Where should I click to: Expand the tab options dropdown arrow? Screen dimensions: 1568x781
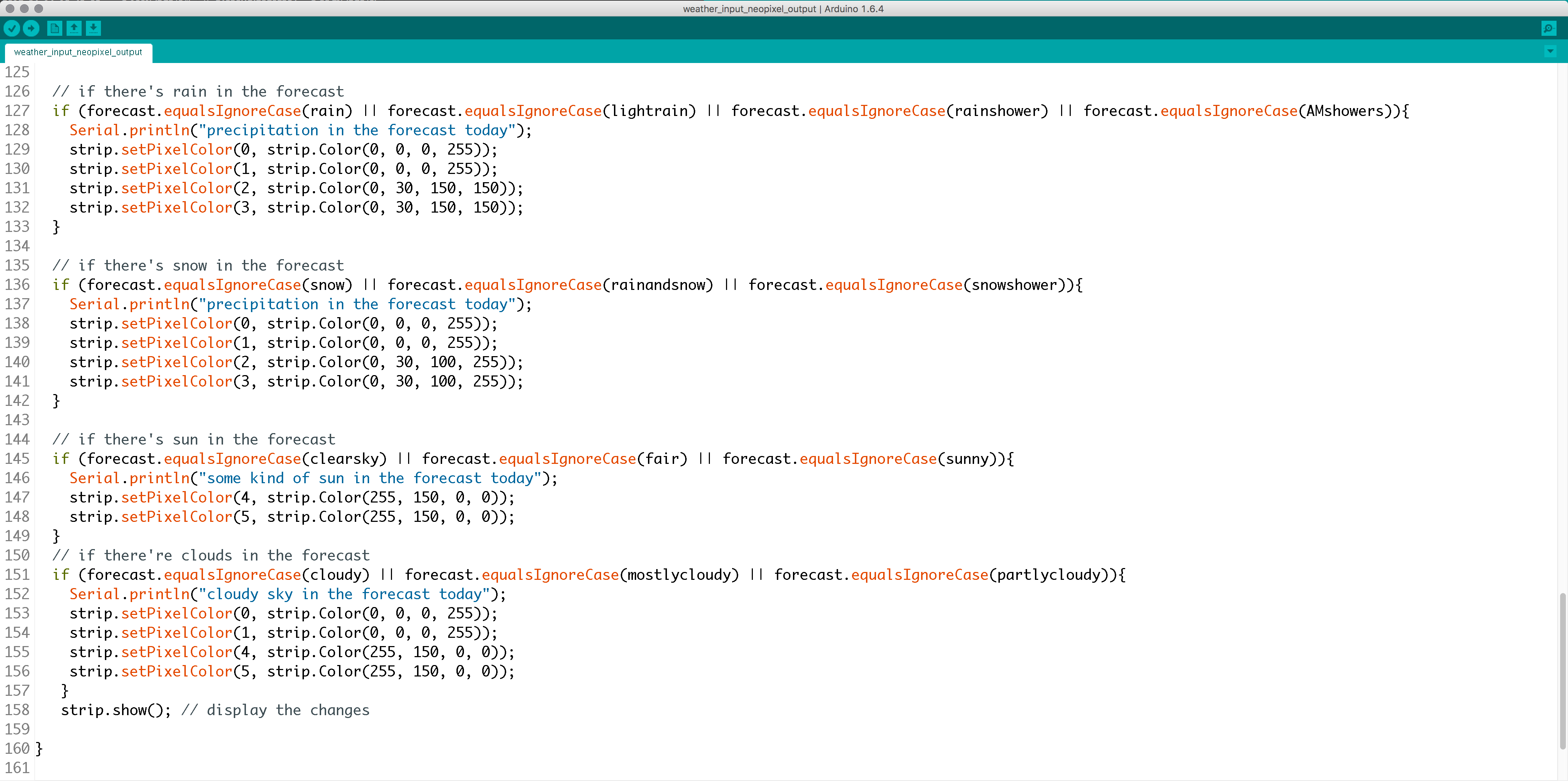[1550, 52]
